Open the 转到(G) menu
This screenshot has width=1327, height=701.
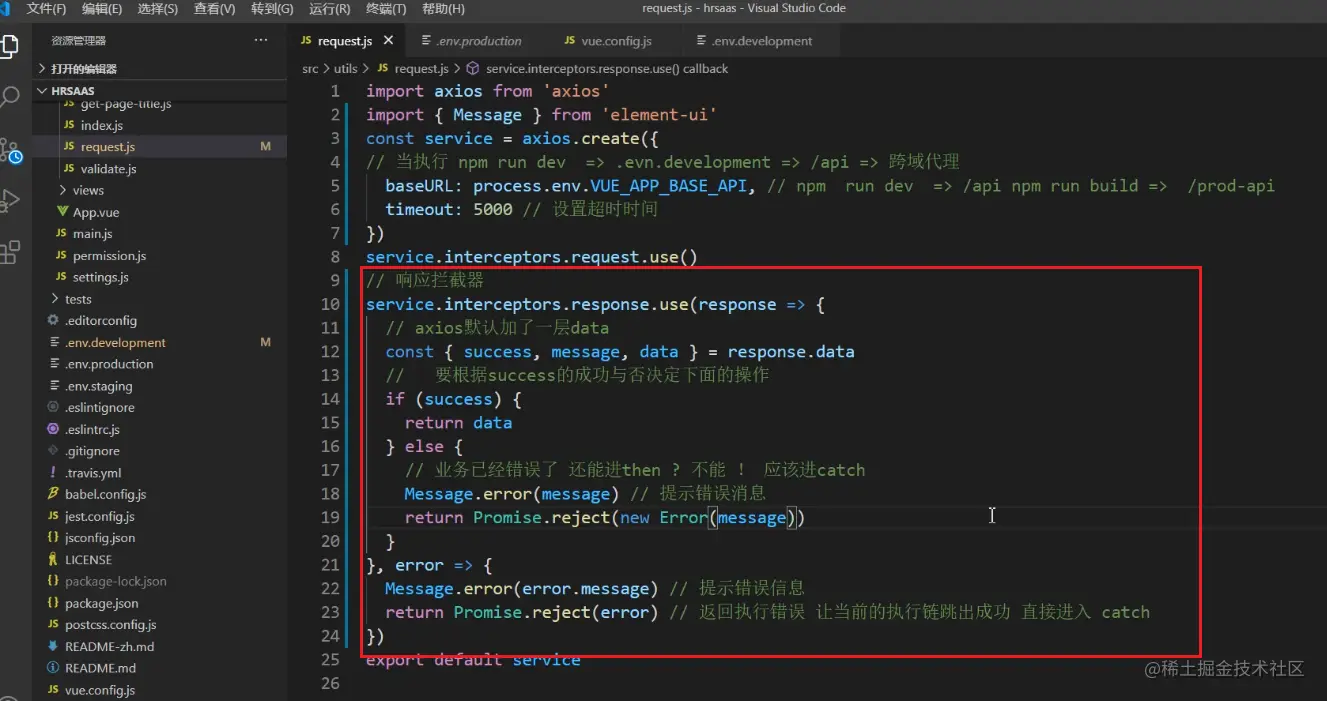pyautogui.click(x=272, y=9)
